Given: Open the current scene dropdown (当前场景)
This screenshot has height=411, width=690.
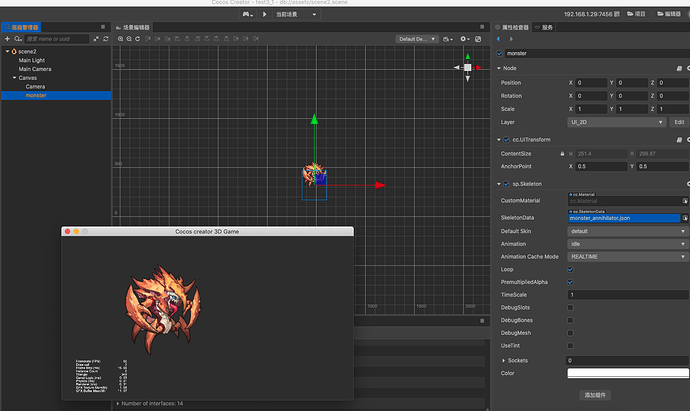Looking at the screenshot, I should point(296,14).
